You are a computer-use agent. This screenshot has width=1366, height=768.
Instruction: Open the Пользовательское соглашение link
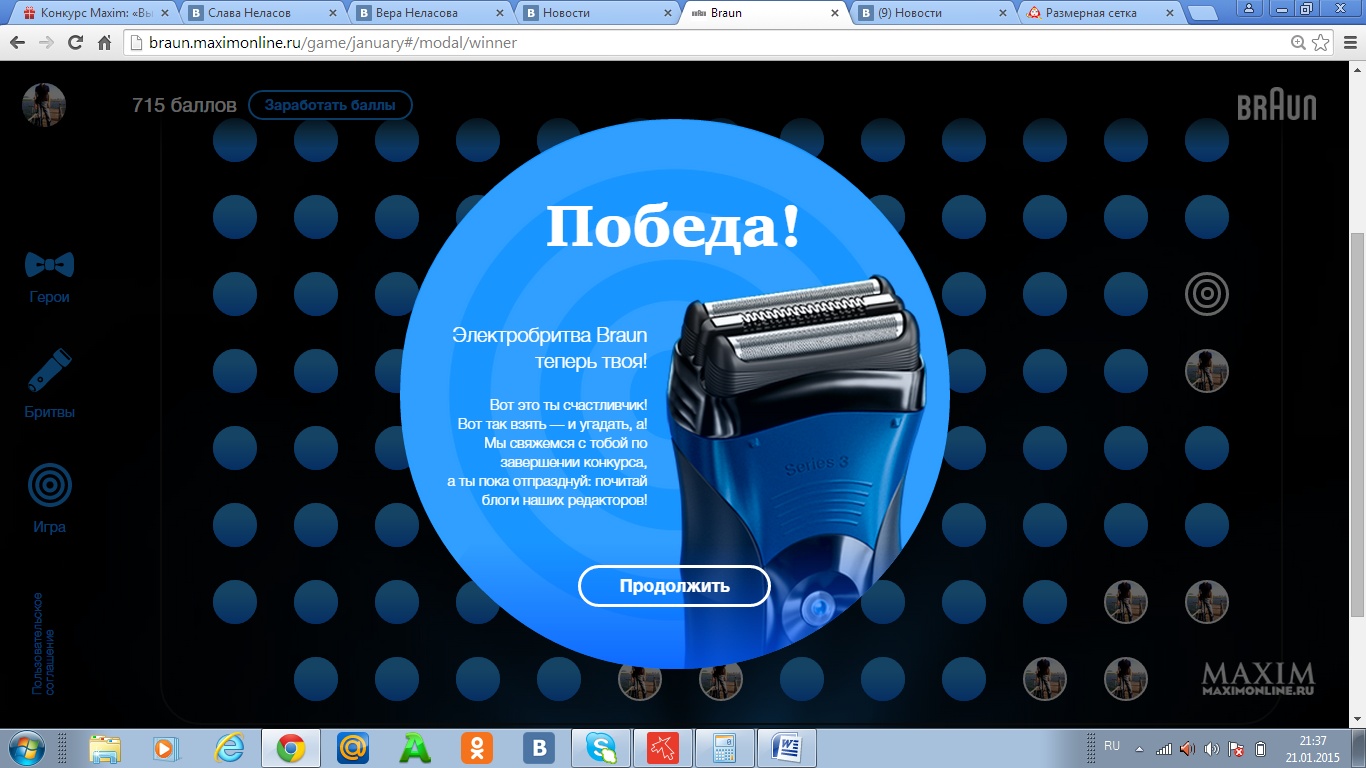point(43,643)
